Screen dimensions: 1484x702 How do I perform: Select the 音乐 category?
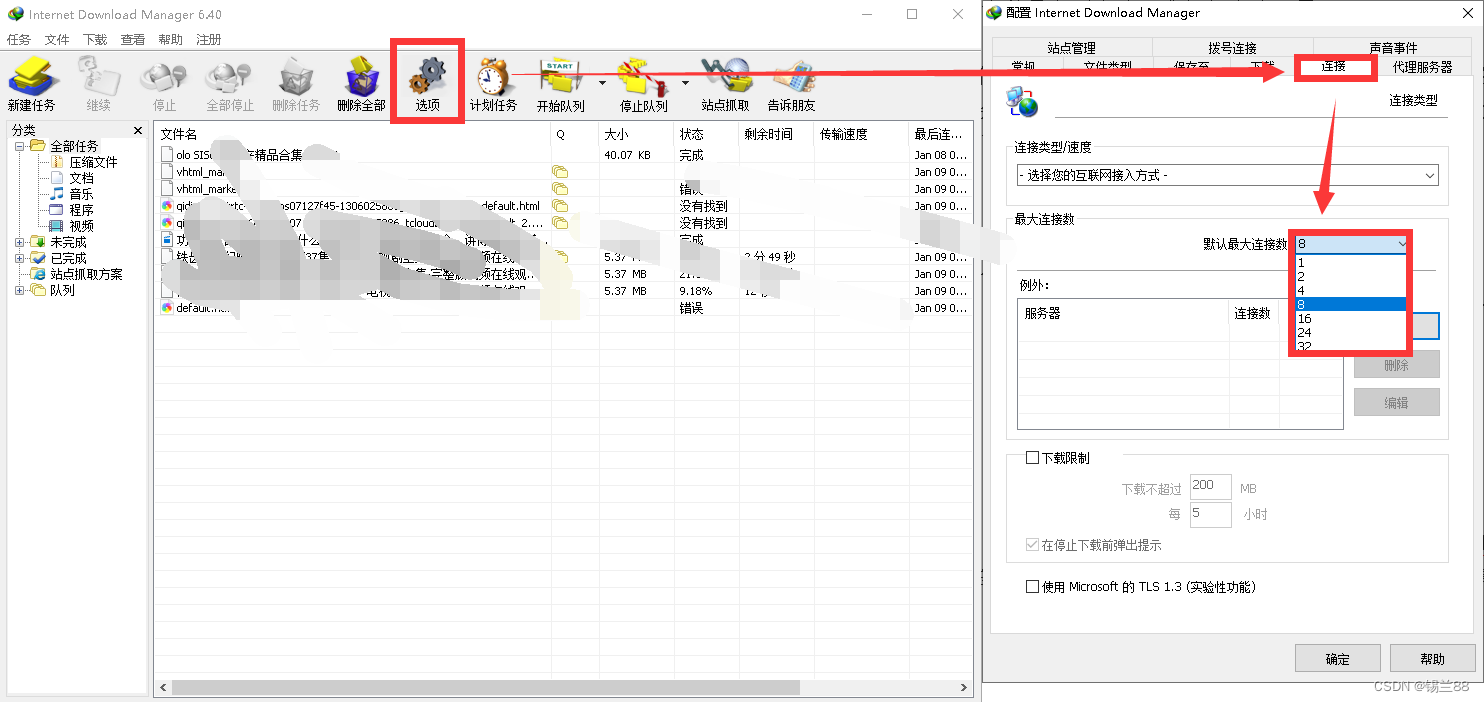pos(81,194)
